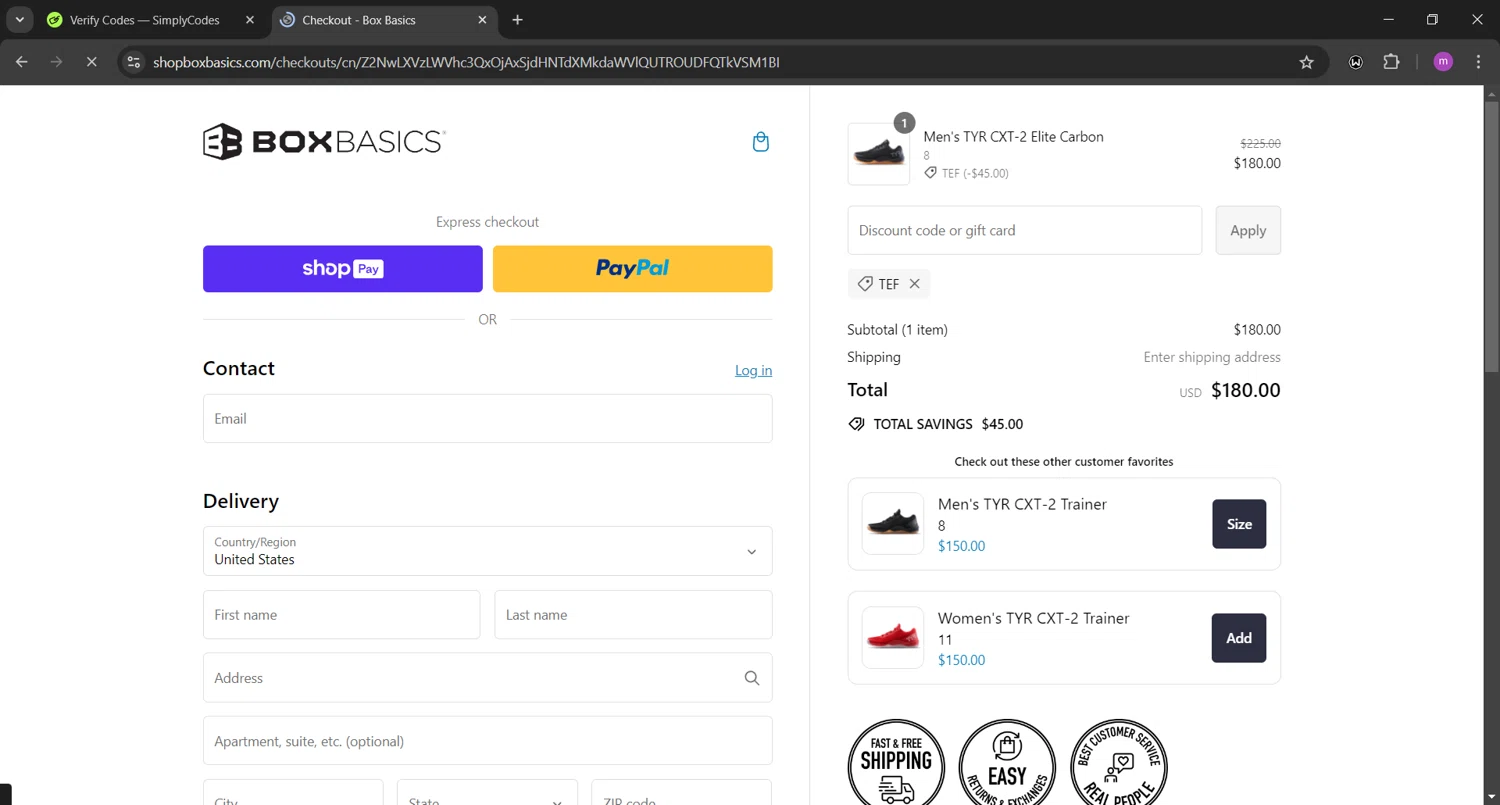Click the Men's TYR CXT-2 Elite Carbon title
1500x805 pixels.
point(1013,137)
